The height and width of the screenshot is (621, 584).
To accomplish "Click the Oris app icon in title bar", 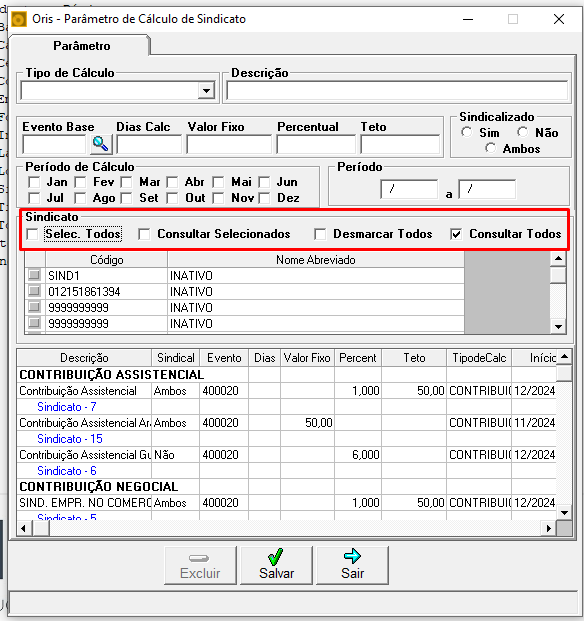I will pos(19,19).
